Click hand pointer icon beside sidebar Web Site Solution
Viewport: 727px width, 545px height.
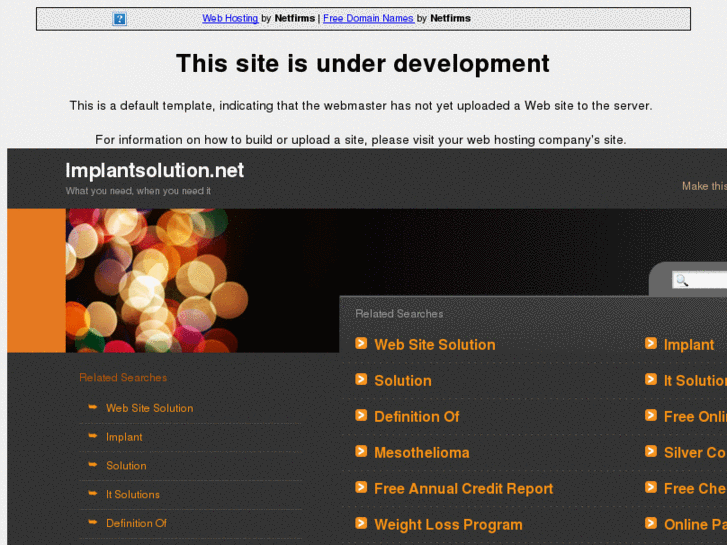pyautogui.click(x=93, y=407)
